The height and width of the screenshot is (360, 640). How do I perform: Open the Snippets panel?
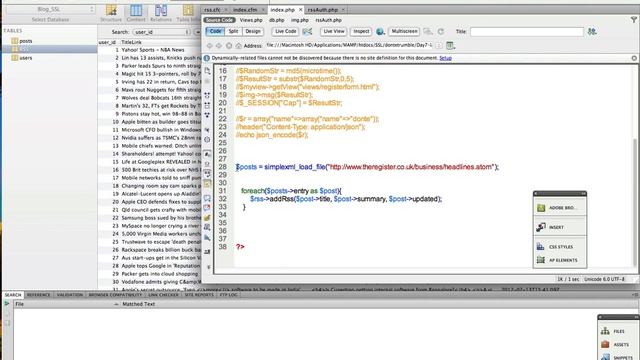618,357
